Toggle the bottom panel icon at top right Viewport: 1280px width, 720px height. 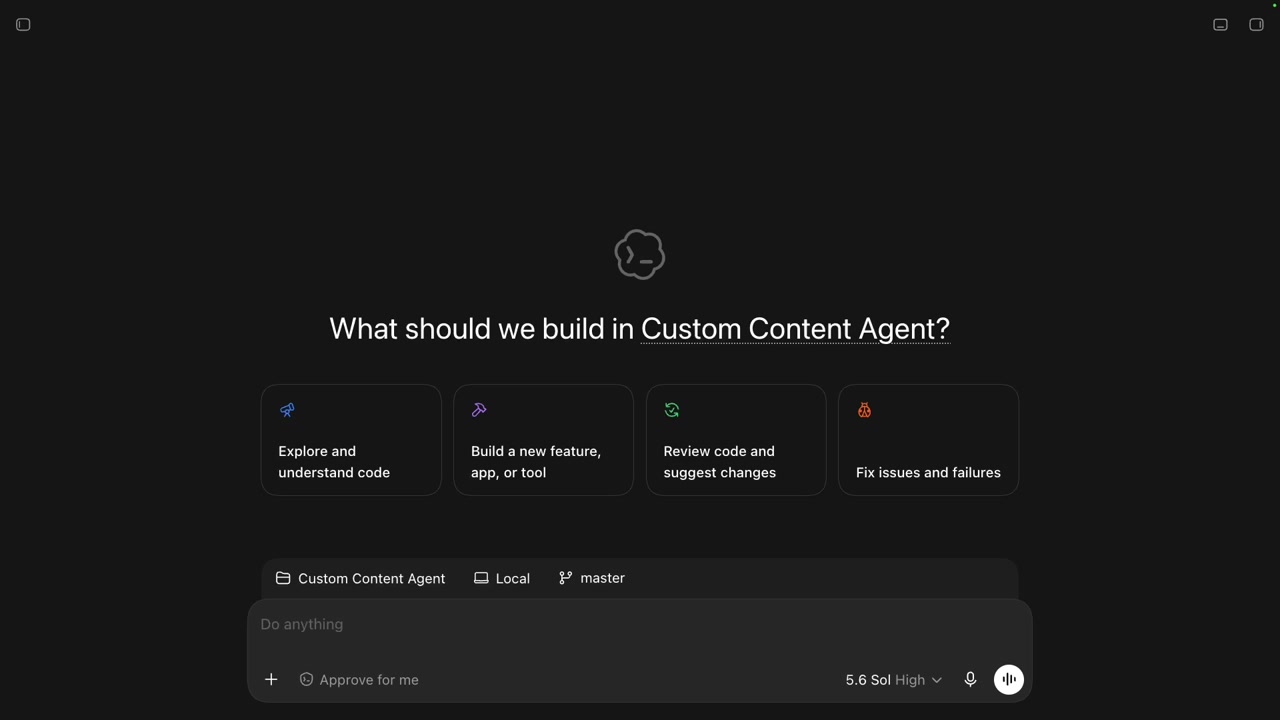[x=1220, y=25]
